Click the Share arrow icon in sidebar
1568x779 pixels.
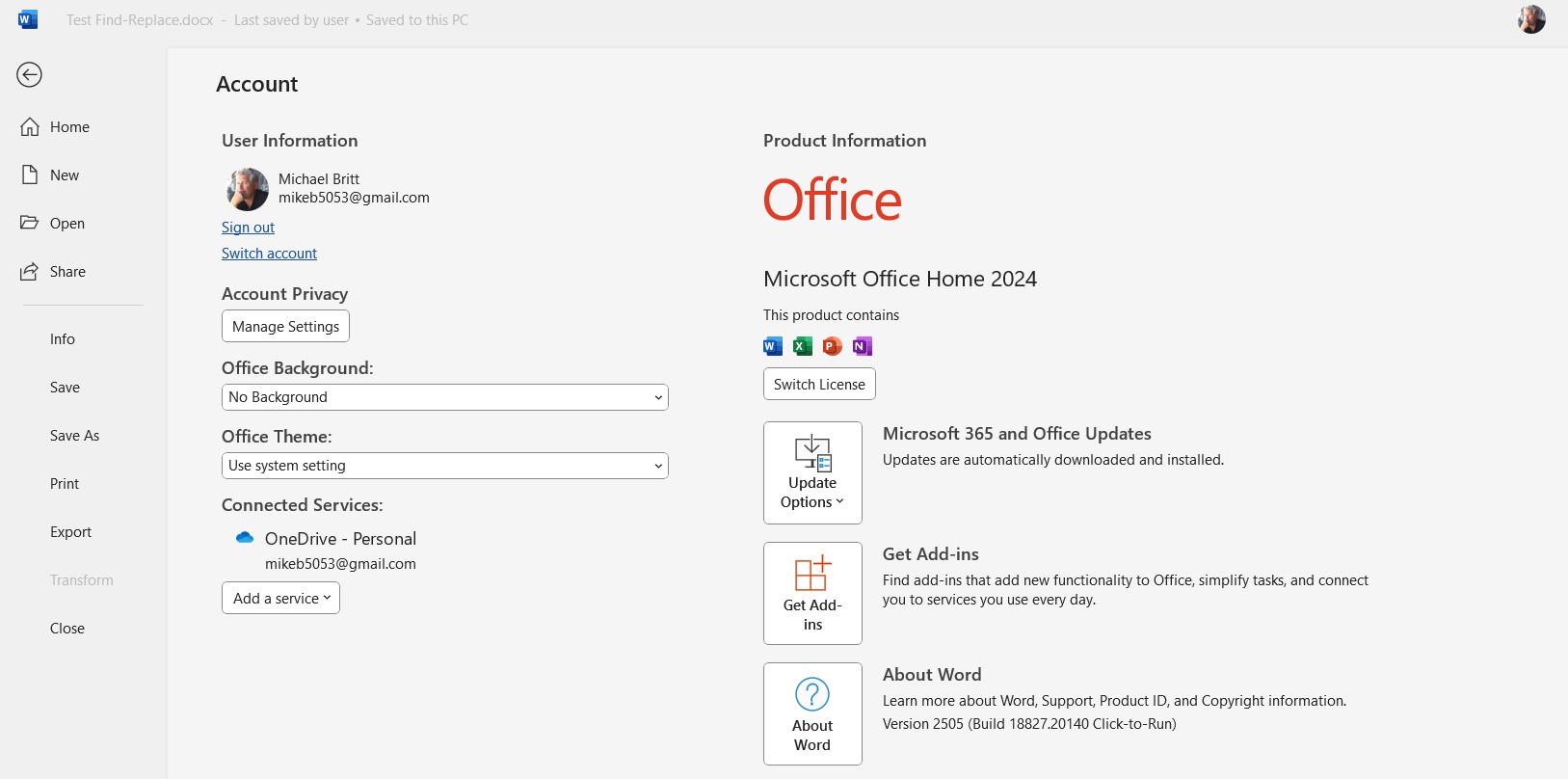point(30,271)
